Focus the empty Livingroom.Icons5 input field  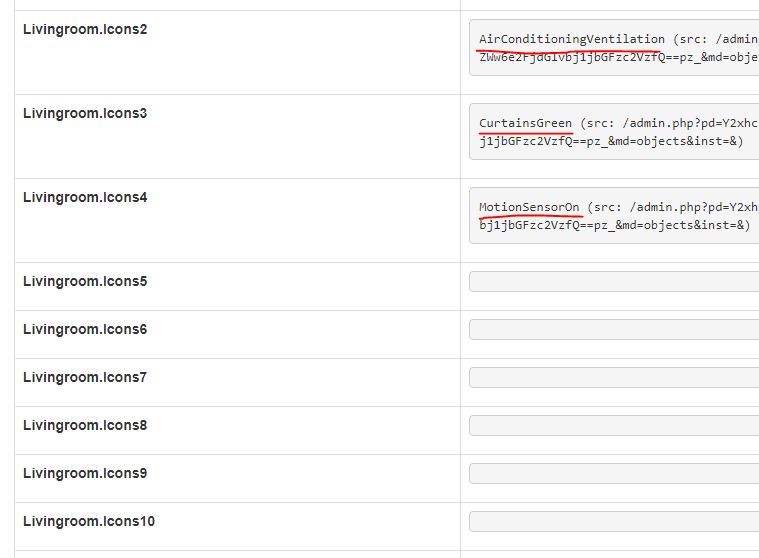click(x=614, y=282)
